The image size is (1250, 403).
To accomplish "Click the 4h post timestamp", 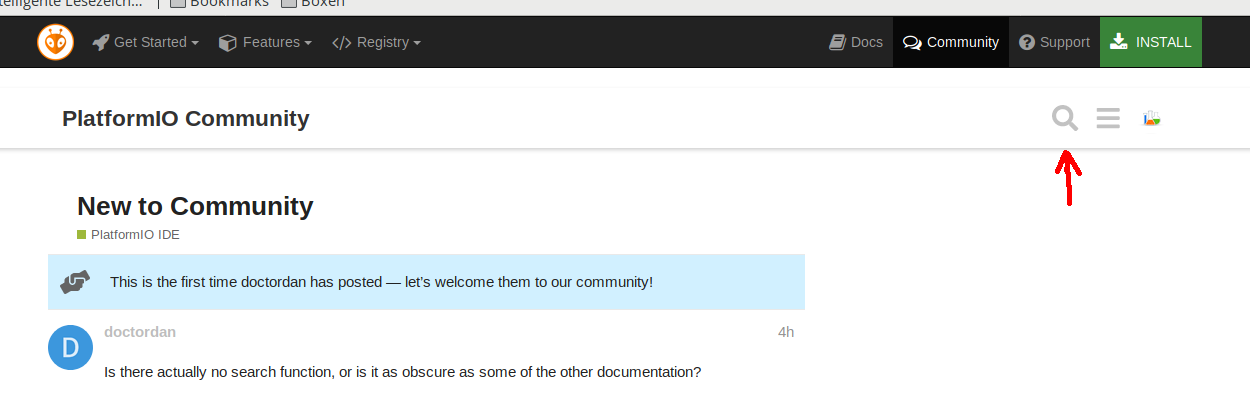I will (786, 332).
